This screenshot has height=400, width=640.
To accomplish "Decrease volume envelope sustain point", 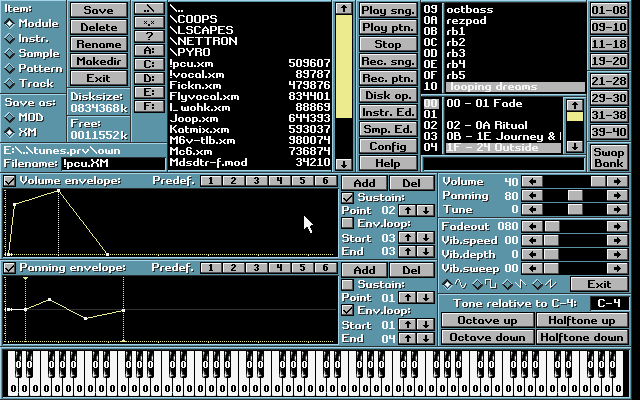I will [x=425, y=210].
